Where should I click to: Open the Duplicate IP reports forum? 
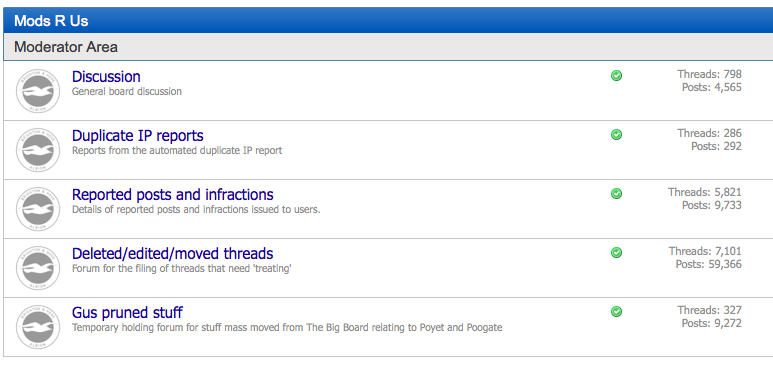[138, 136]
